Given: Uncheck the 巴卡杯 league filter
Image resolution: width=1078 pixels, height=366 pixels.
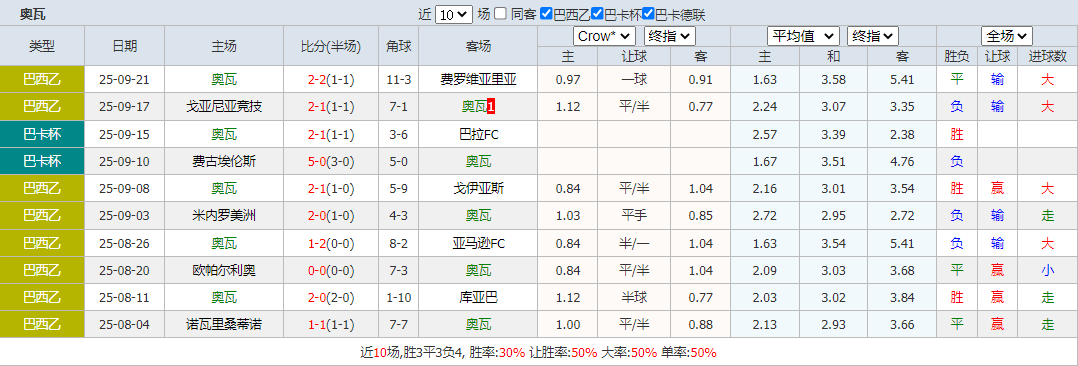Looking at the screenshot, I should (x=597, y=14).
